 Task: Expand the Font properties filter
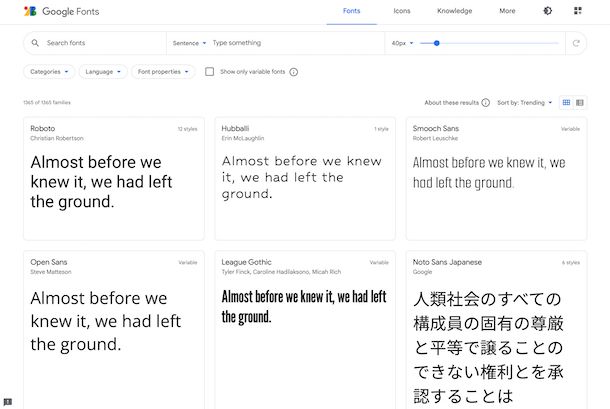tap(163, 72)
